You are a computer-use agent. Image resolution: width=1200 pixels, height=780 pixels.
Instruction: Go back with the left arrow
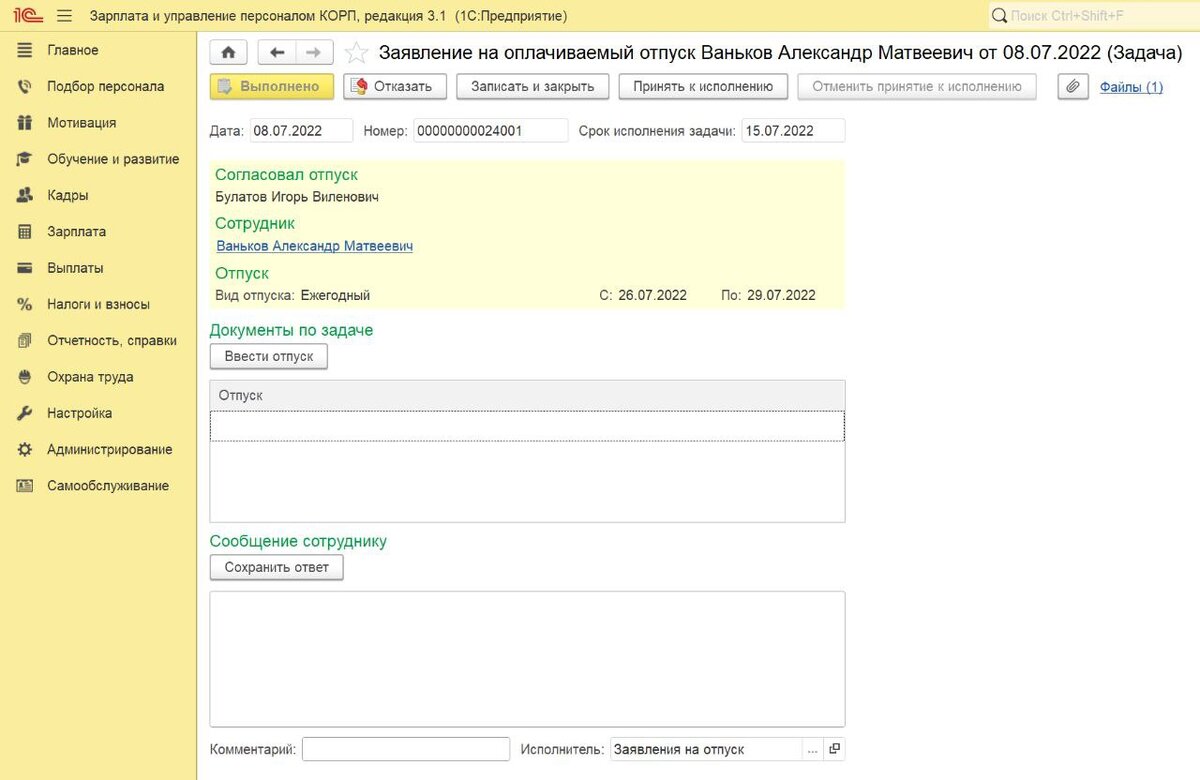coord(277,52)
